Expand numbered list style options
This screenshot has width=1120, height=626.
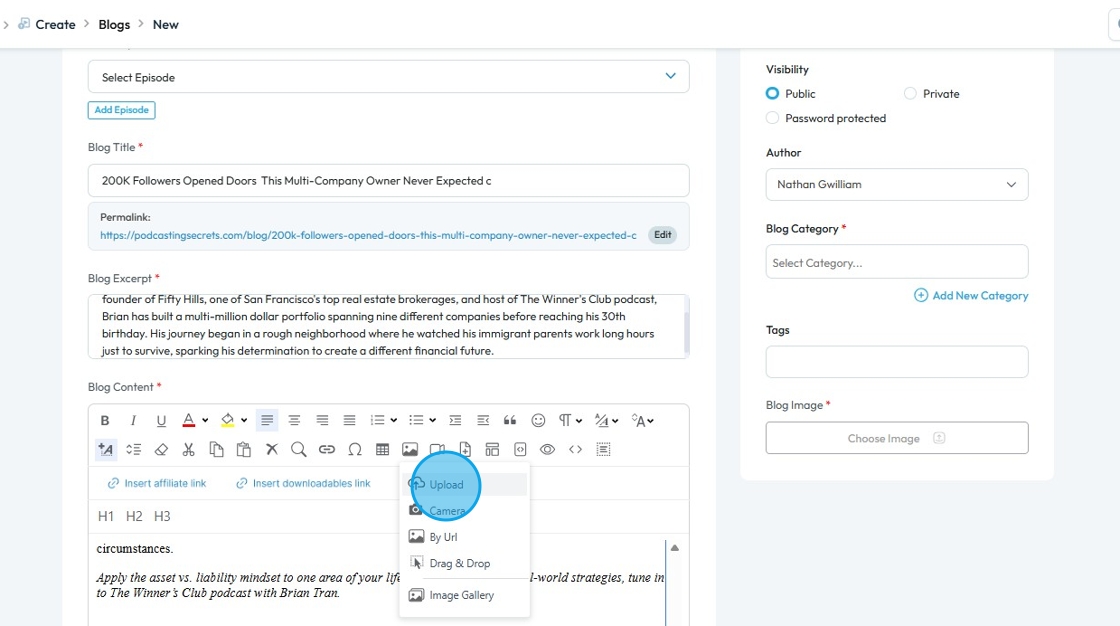pos(394,420)
